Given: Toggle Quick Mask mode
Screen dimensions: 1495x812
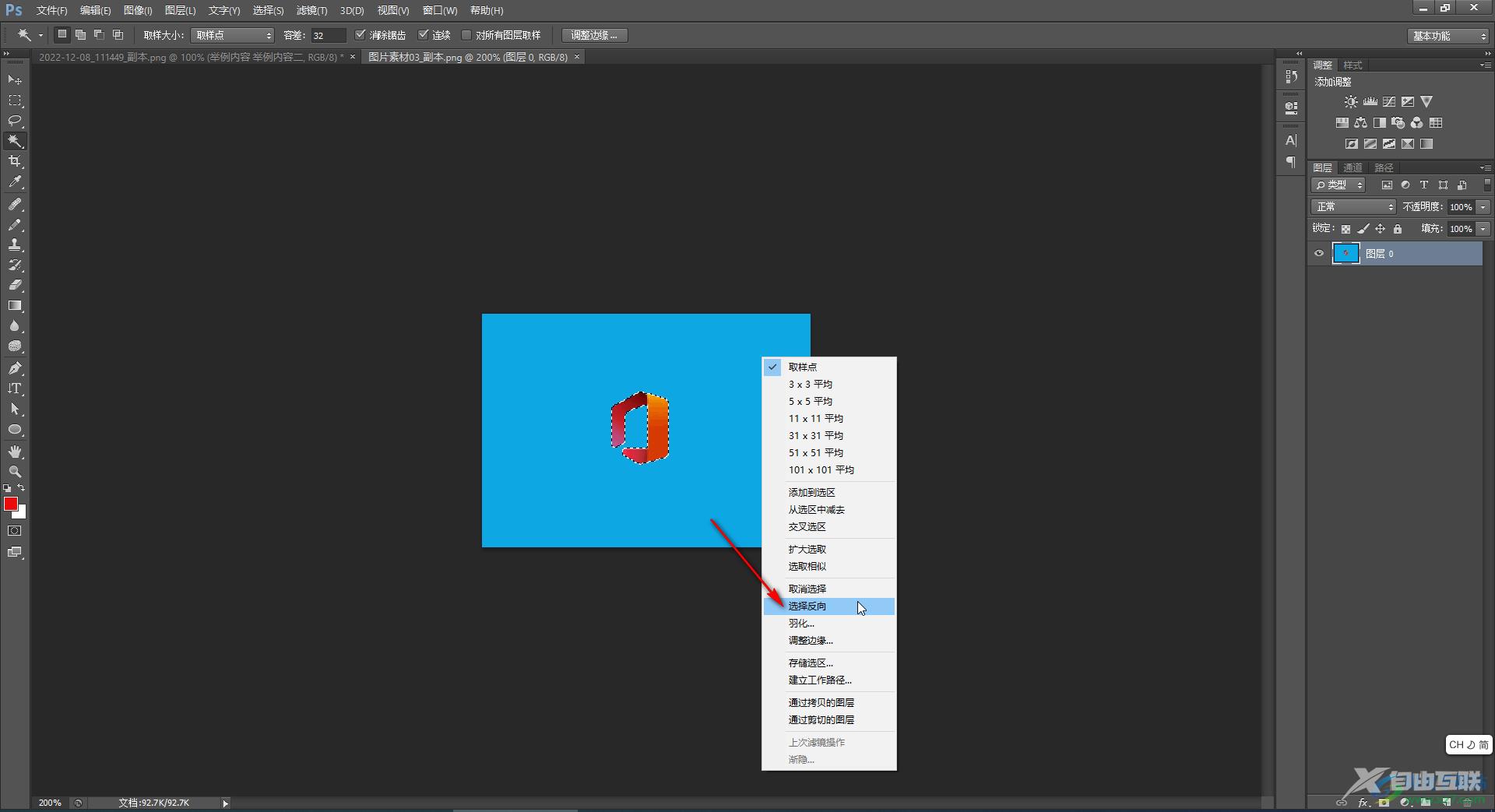Looking at the screenshot, I should pyautogui.click(x=15, y=531).
